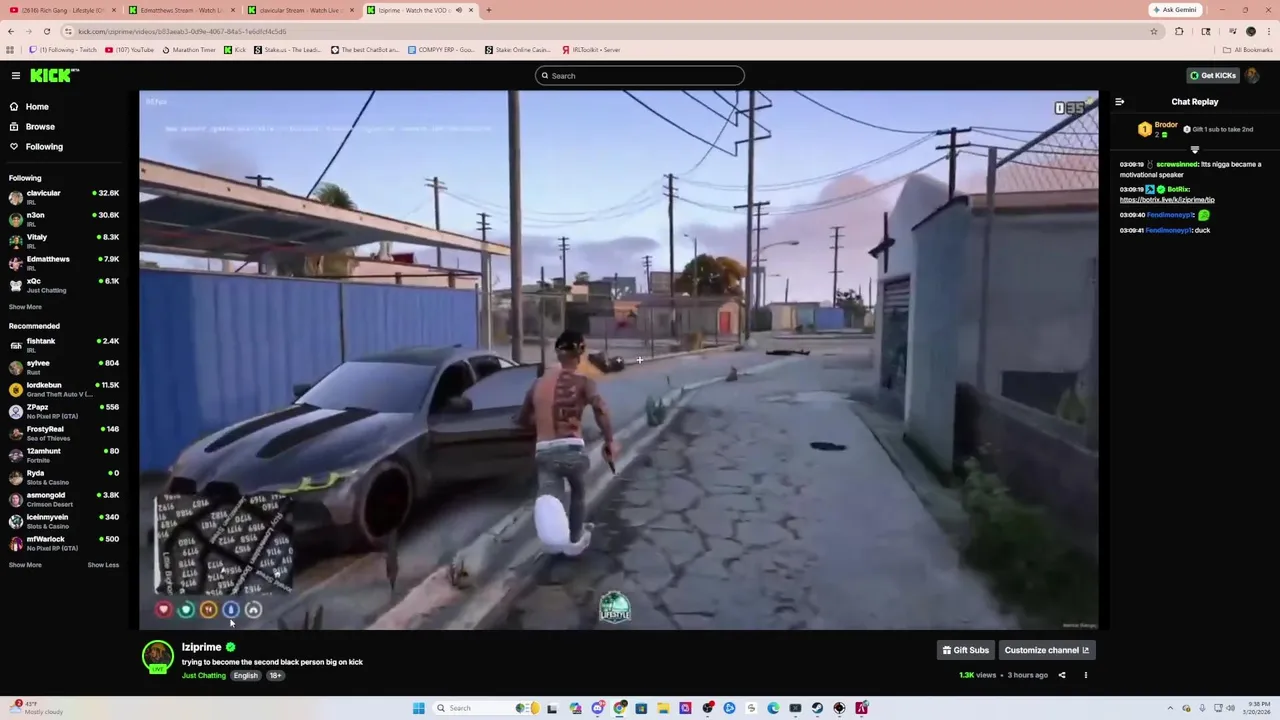Open Discord from the taskbar
This screenshot has width=1280, height=720.
coord(598,708)
